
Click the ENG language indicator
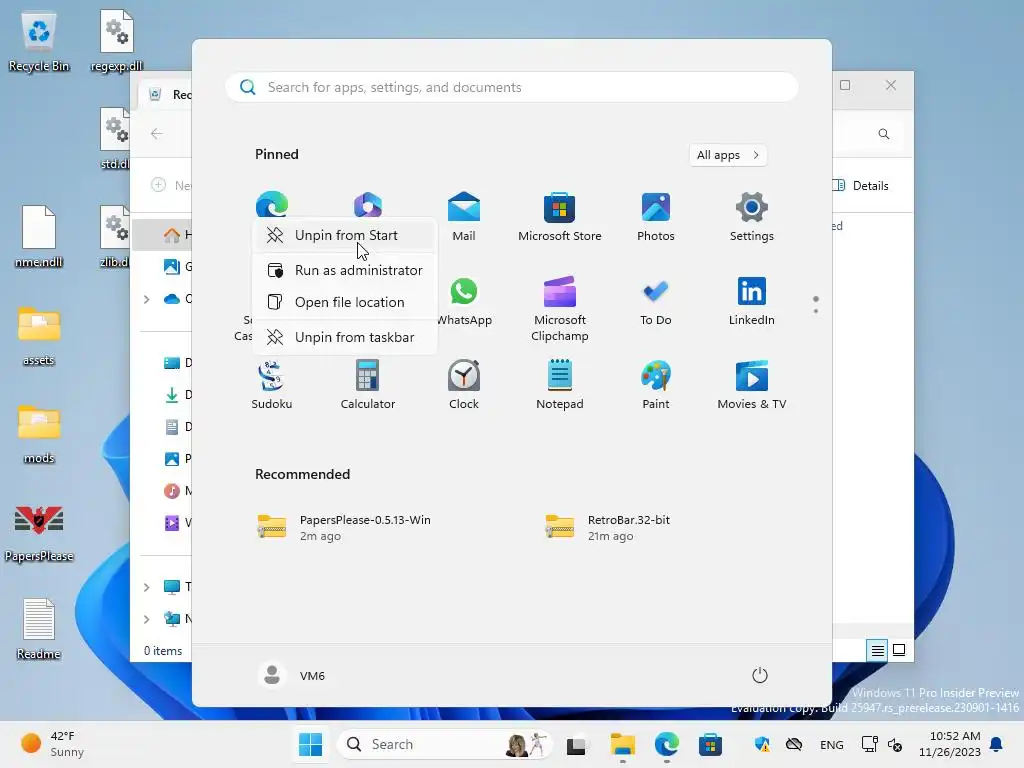[831, 744]
